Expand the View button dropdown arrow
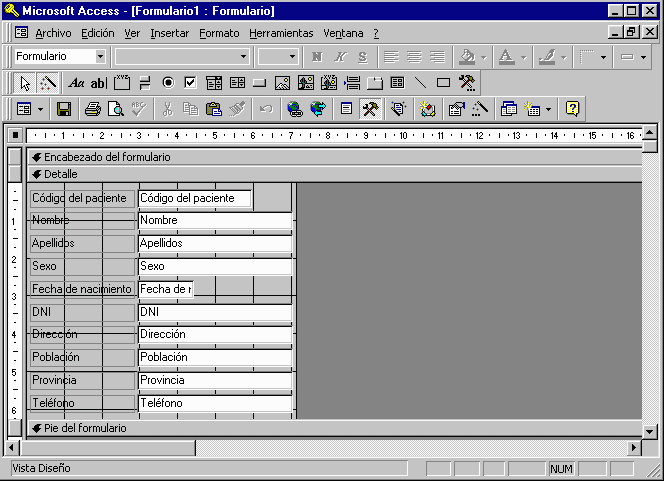Image resolution: width=664 pixels, height=481 pixels. pos(41,109)
